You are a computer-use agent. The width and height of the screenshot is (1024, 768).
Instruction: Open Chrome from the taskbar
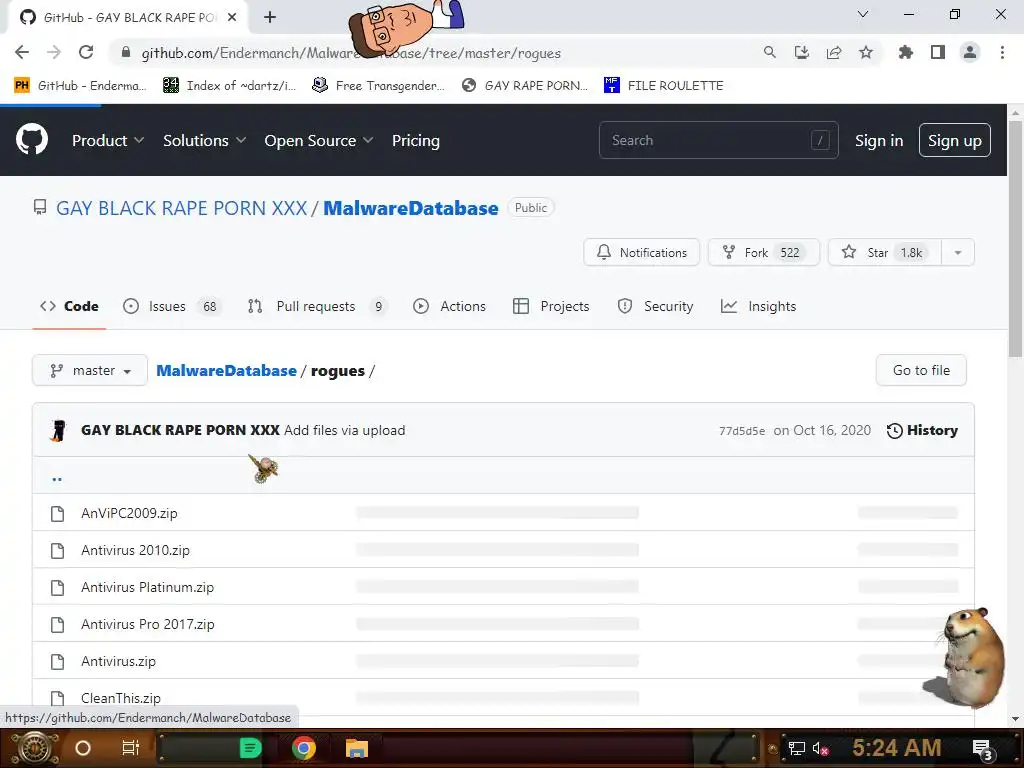(x=304, y=748)
